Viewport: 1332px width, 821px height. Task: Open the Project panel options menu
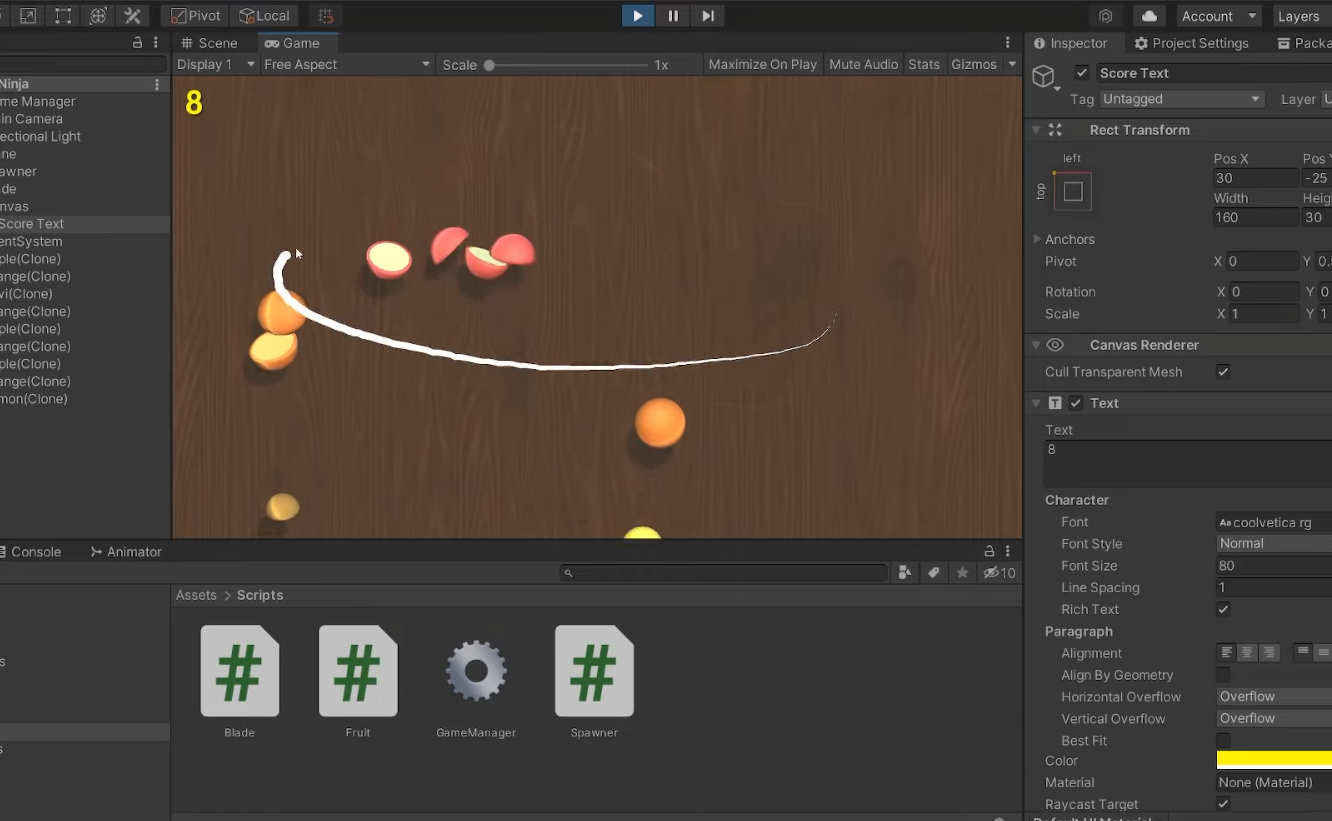pyautogui.click(x=1008, y=551)
